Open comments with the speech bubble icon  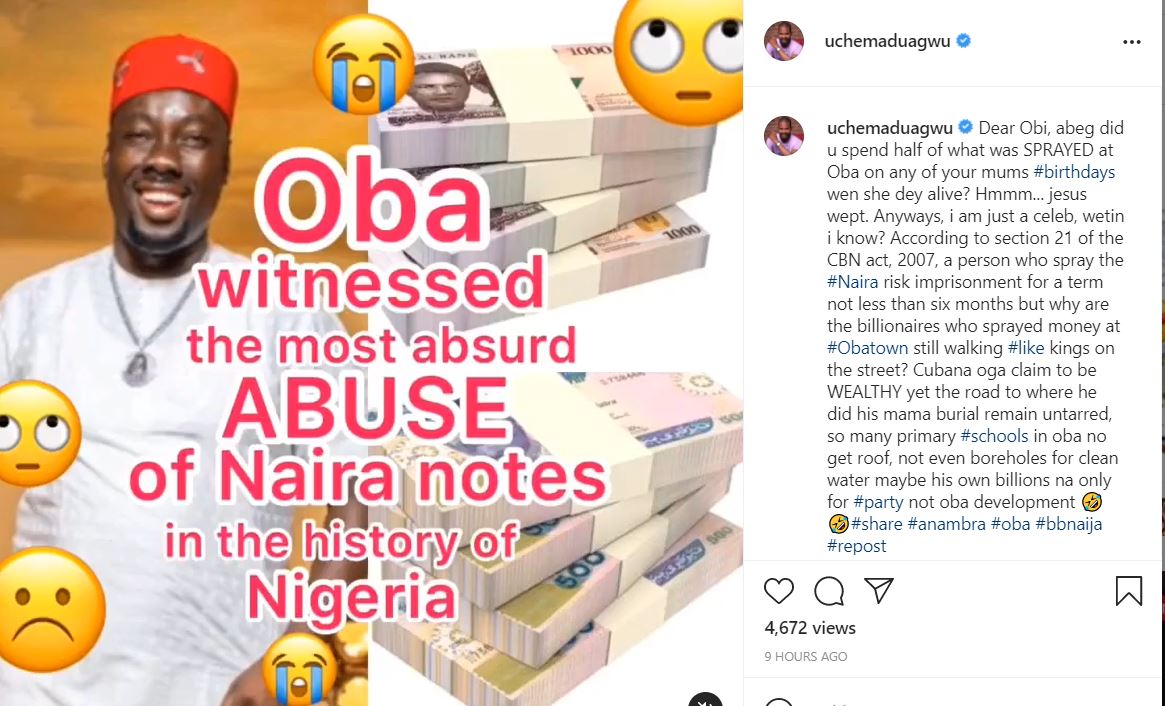[828, 591]
